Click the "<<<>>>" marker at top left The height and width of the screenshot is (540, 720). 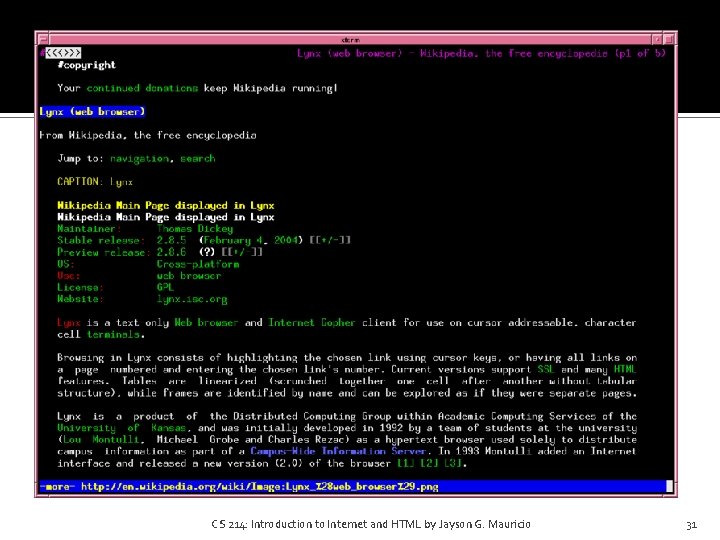point(63,53)
